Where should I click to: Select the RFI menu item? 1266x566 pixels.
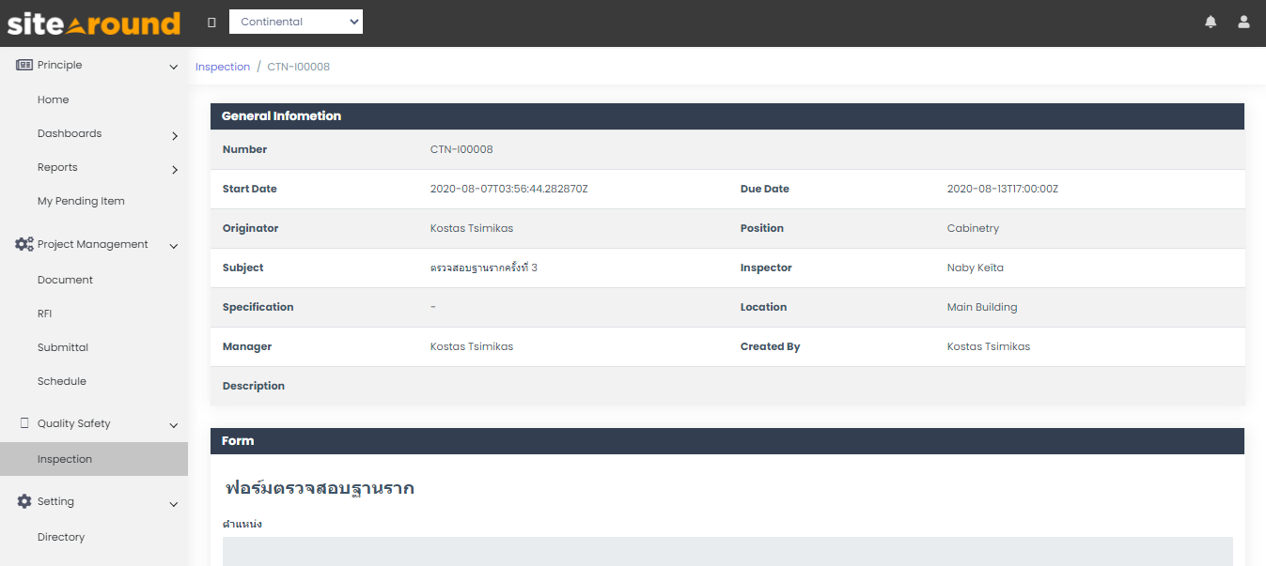click(44, 314)
